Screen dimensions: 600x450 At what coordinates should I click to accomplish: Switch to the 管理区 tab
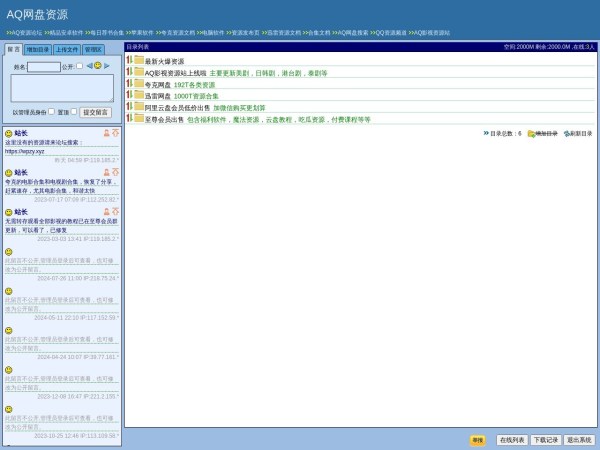coord(92,49)
